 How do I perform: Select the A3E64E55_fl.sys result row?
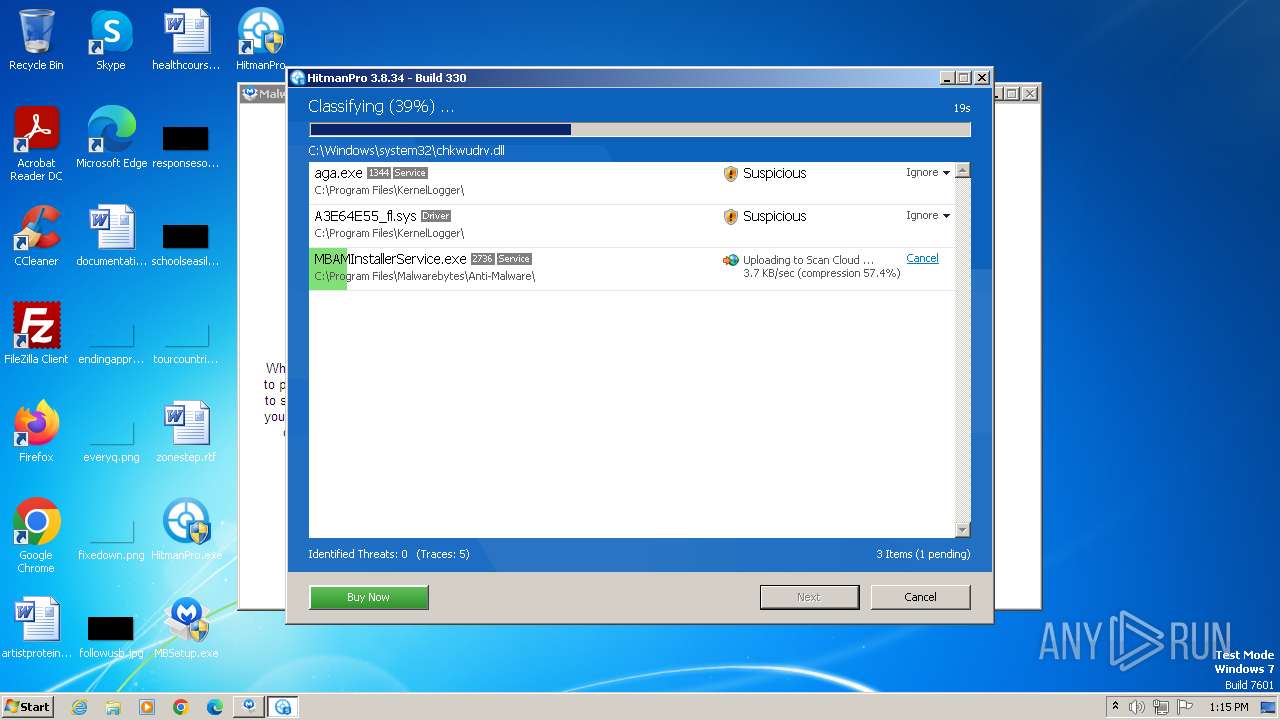tap(631, 226)
